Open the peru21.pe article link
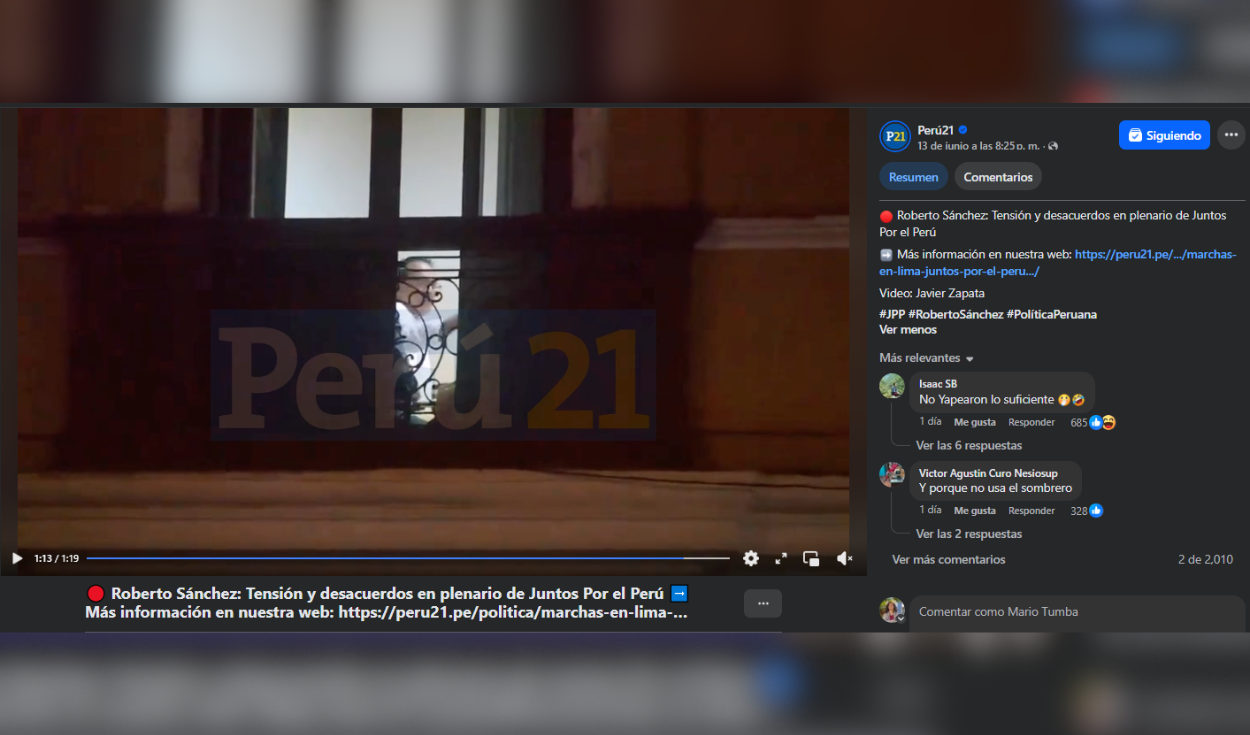This screenshot has width=1250, height=735. (x=1058, y=262)
